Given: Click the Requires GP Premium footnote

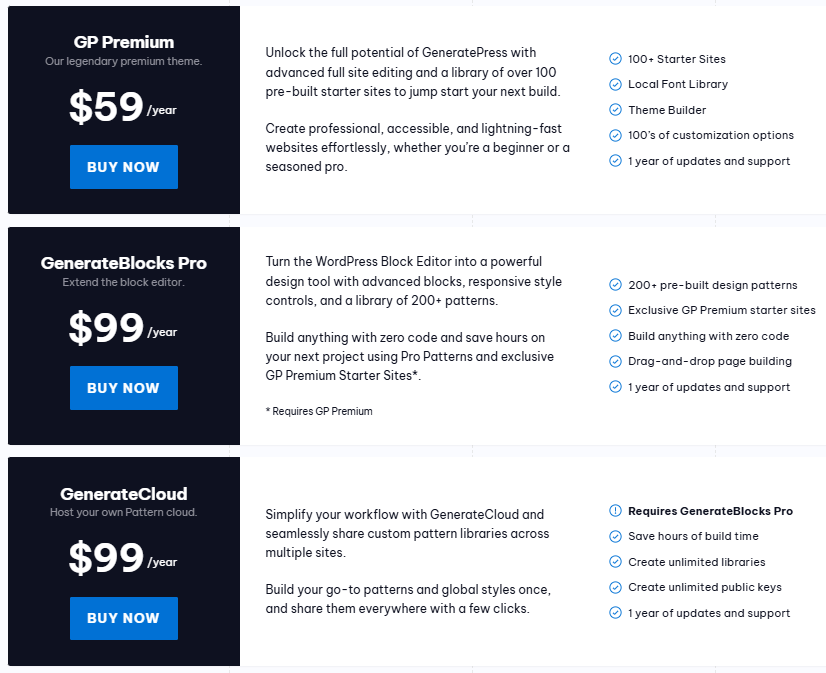Looking at the screenshot, I should (319, 411).
